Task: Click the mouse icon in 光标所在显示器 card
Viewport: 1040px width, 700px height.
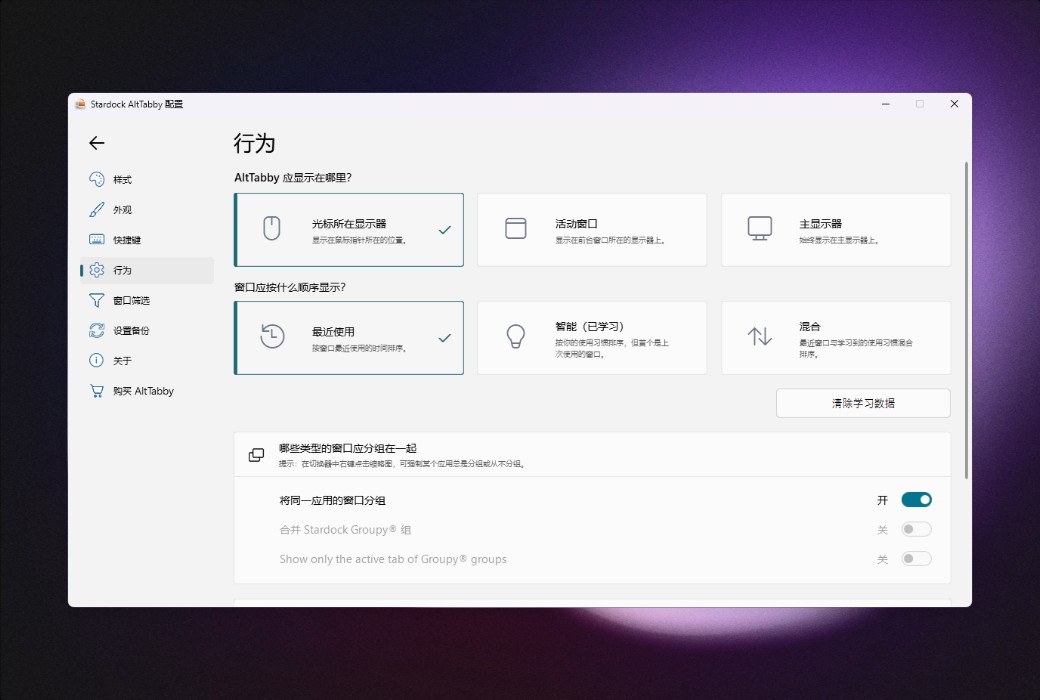Action: 272,228
